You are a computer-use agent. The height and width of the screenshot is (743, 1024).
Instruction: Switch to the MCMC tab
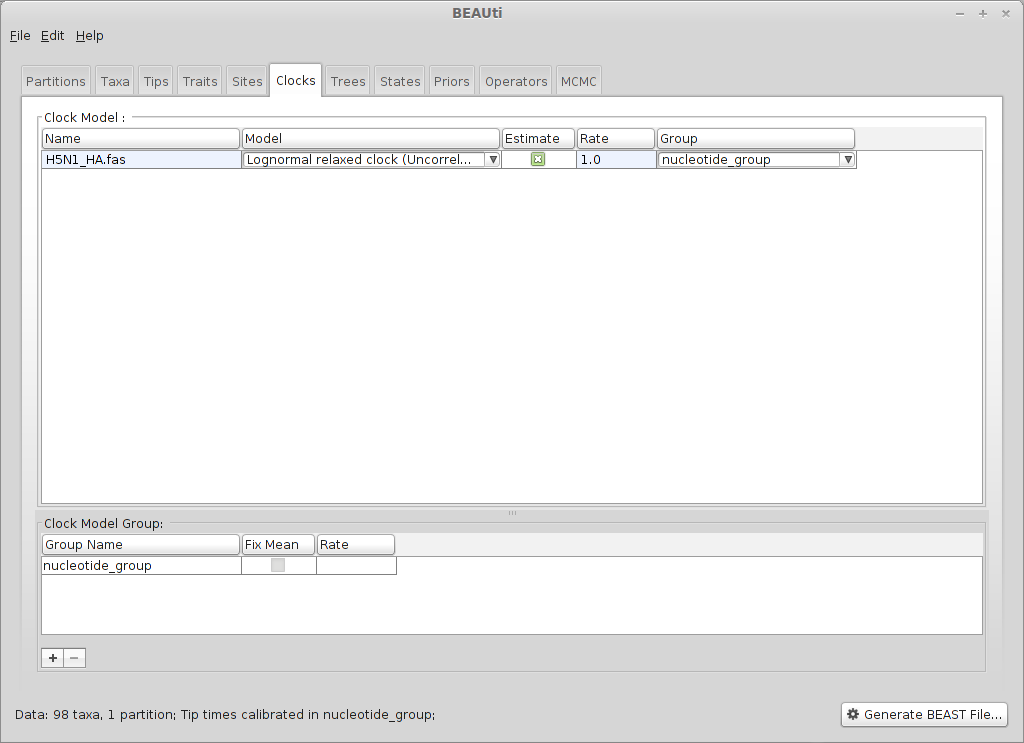[579, 81]
